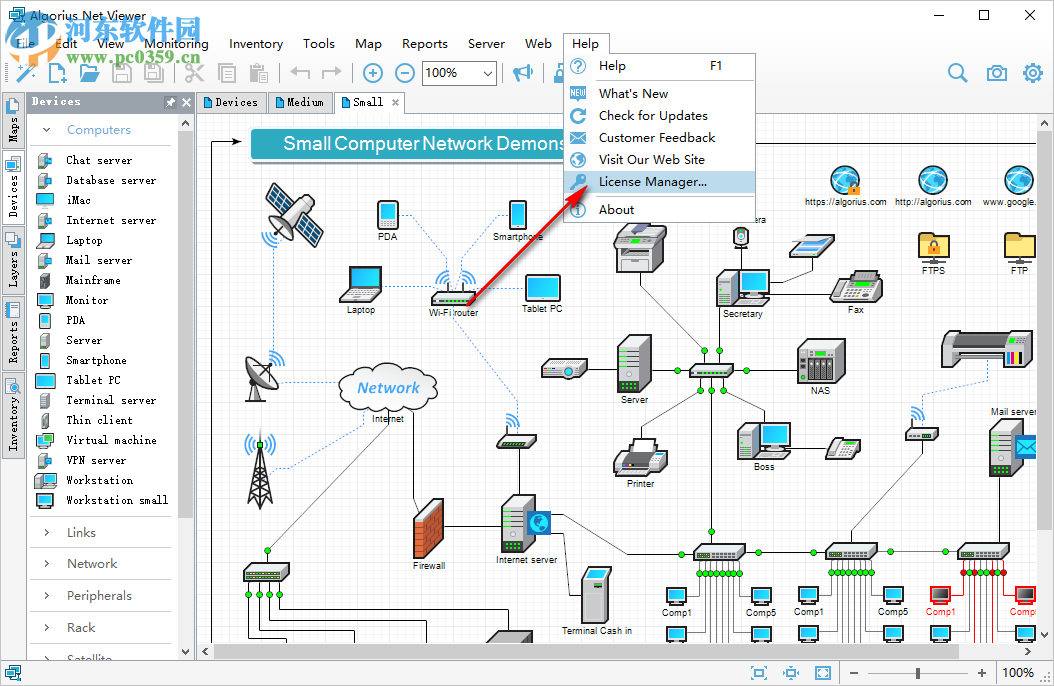Click Visit Our Web Site in Help menu
Image resolution: width=1054 pixels, height=686 pixels.
tap(653, 159)
